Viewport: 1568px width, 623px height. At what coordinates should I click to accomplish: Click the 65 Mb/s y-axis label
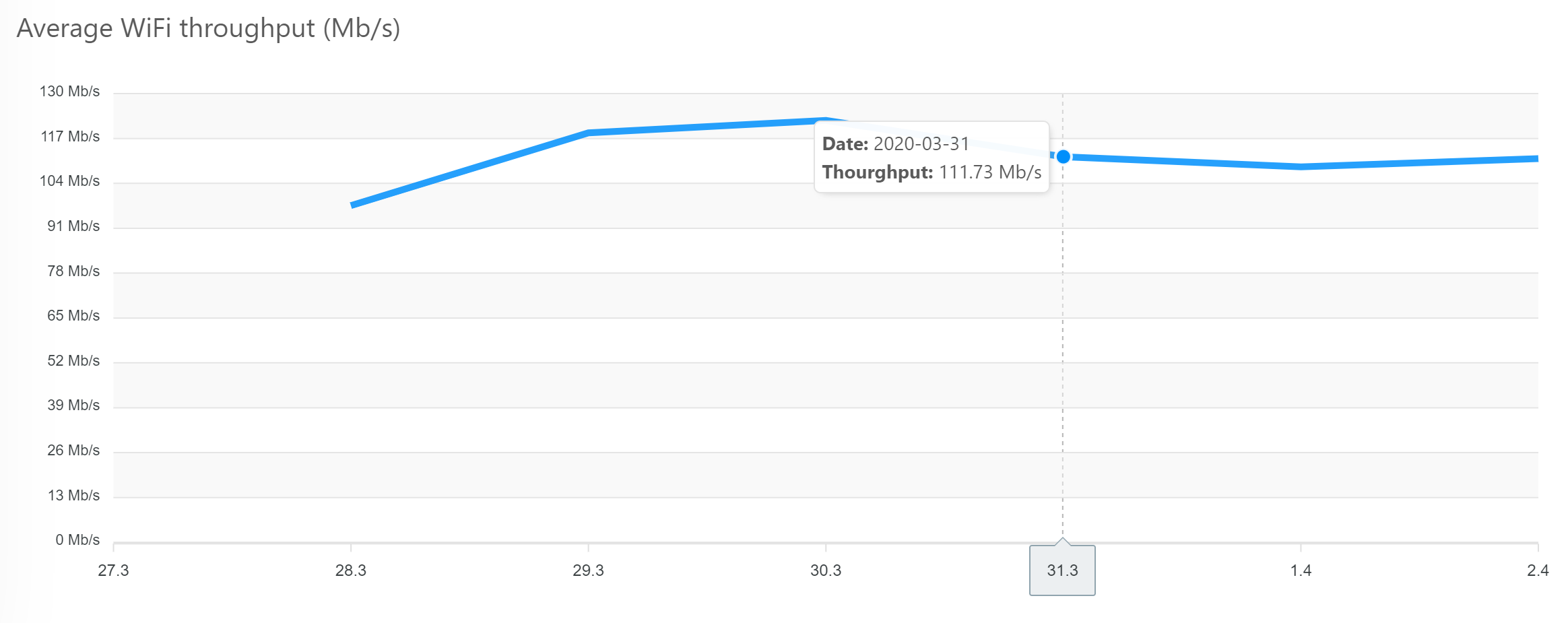click(73, 316)
